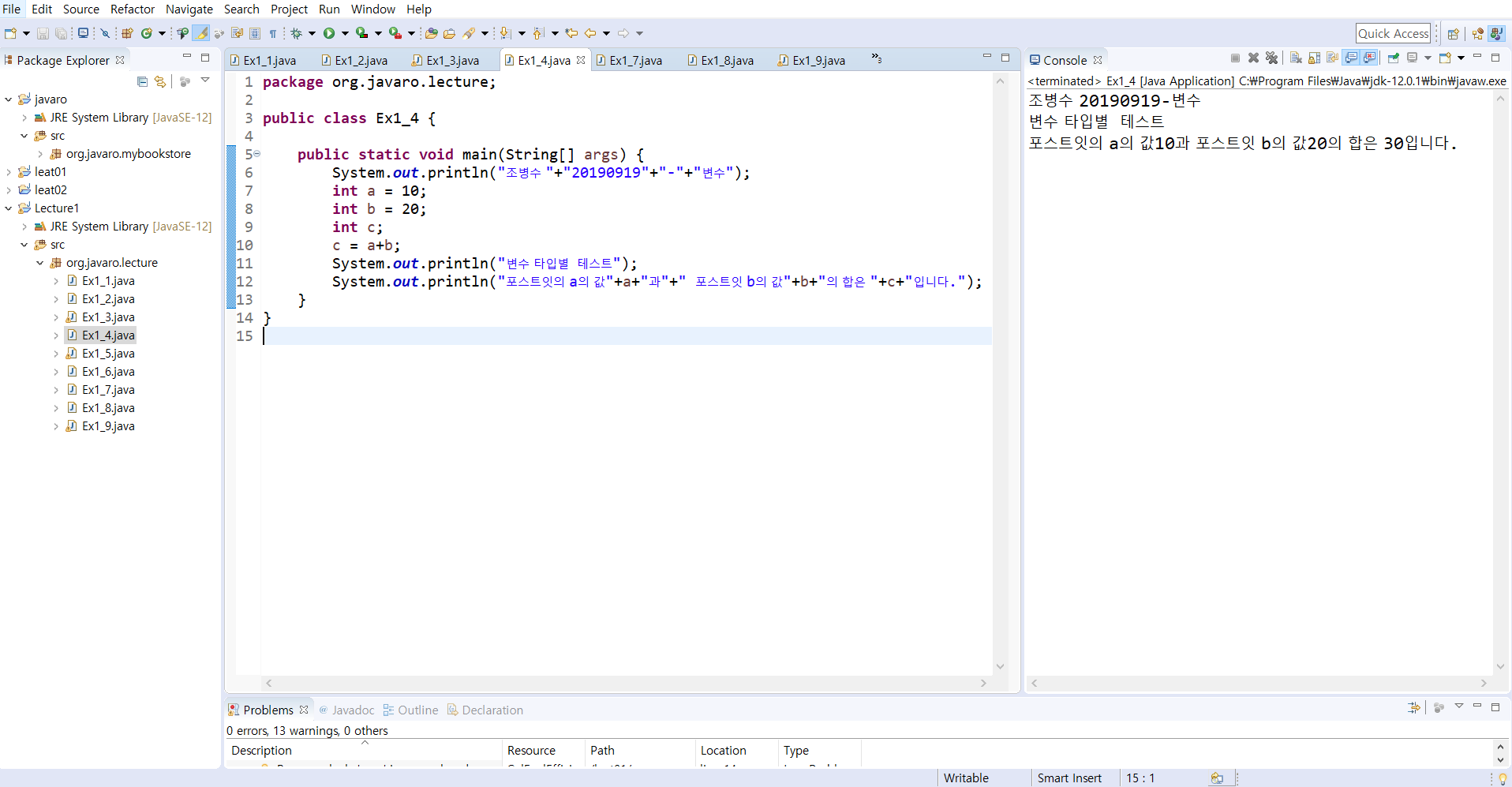1512x787 pixels.
Task: Click the Location column header
Action: (736, 751)
